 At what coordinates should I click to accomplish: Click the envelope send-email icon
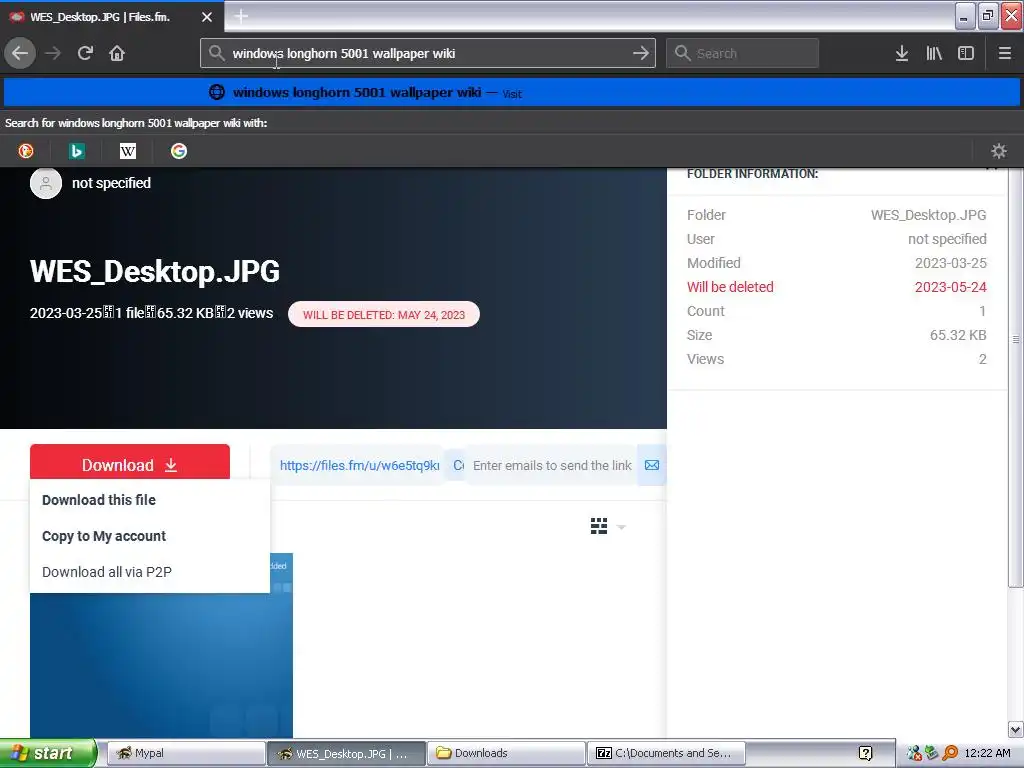pos(652,465)
